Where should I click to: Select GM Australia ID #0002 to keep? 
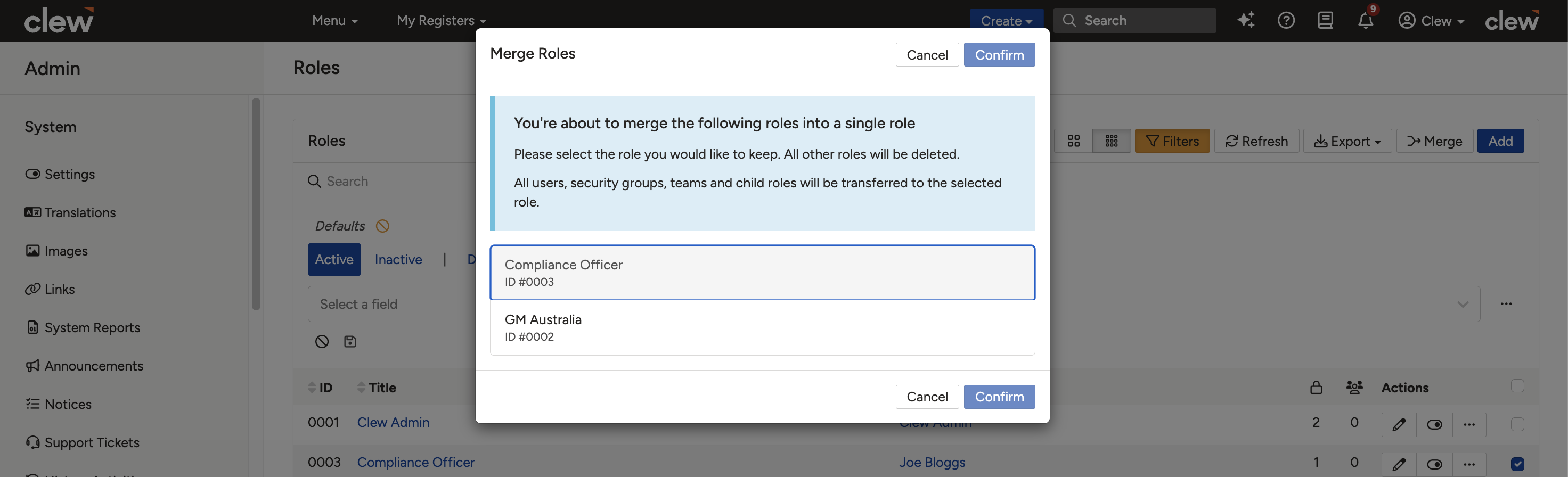pyautogui.click(x=762, y=327)
